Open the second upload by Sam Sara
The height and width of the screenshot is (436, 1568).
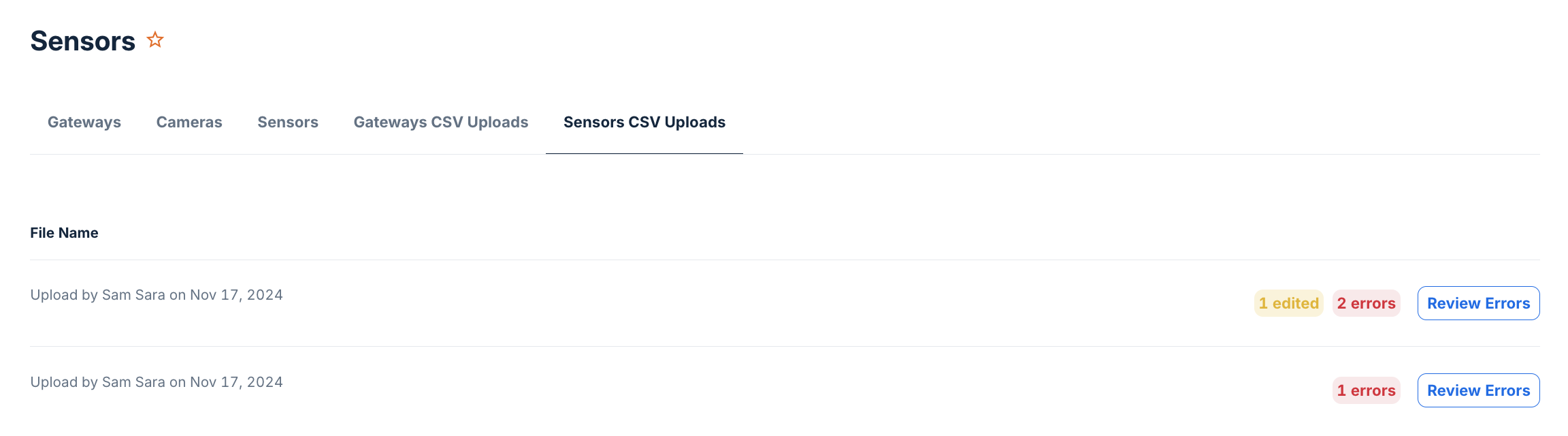pos(157,381)
